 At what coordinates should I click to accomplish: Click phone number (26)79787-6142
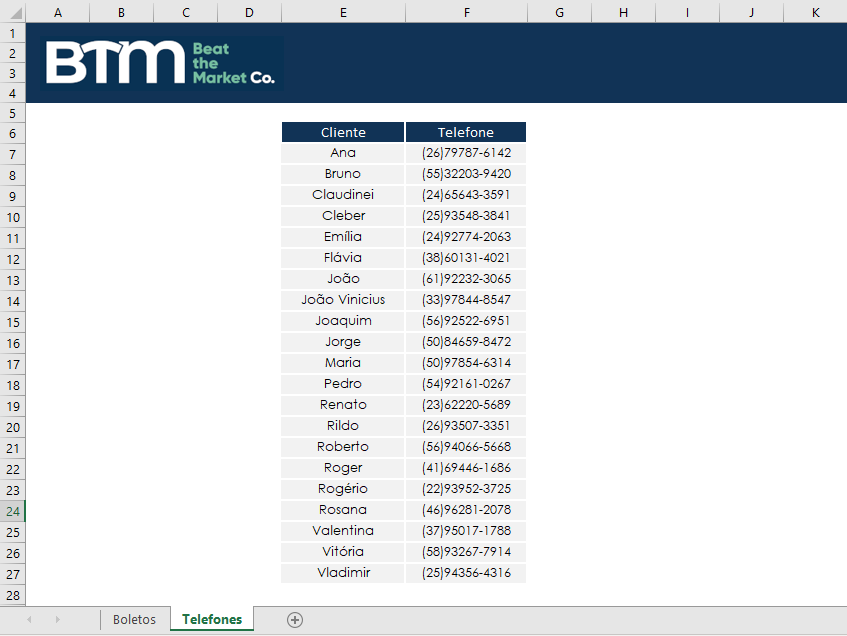(x=466, y=153)
